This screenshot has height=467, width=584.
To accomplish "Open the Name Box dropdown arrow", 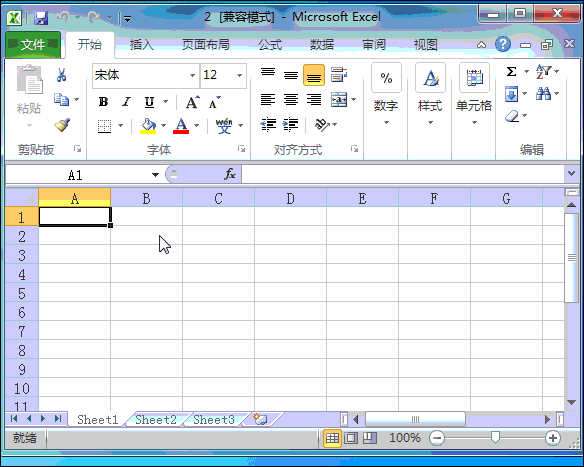I will 155,175.
